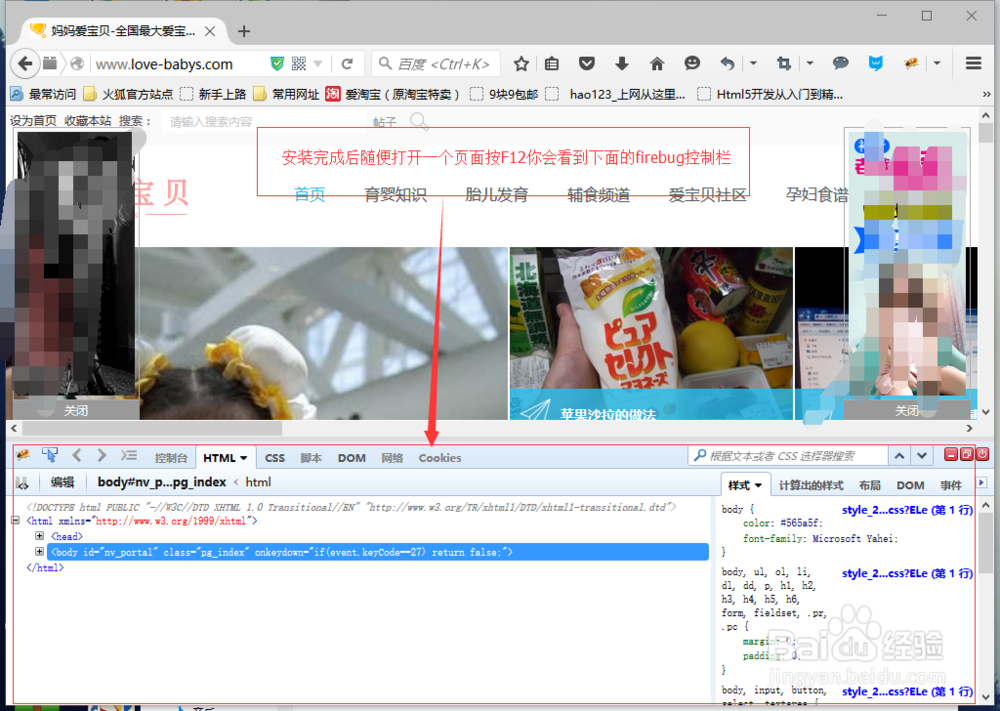Open the 辅食频道 navigation link

(598, 194)
